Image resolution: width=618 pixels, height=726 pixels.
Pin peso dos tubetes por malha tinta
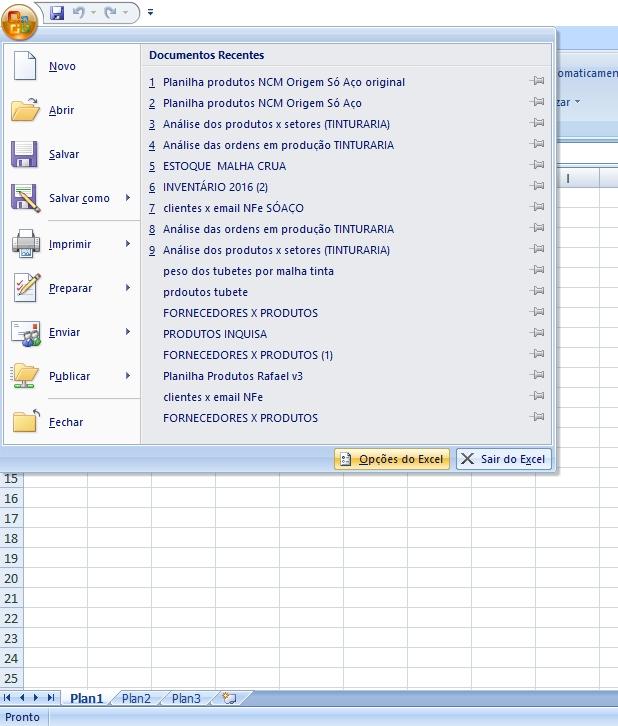coord(537,269)
